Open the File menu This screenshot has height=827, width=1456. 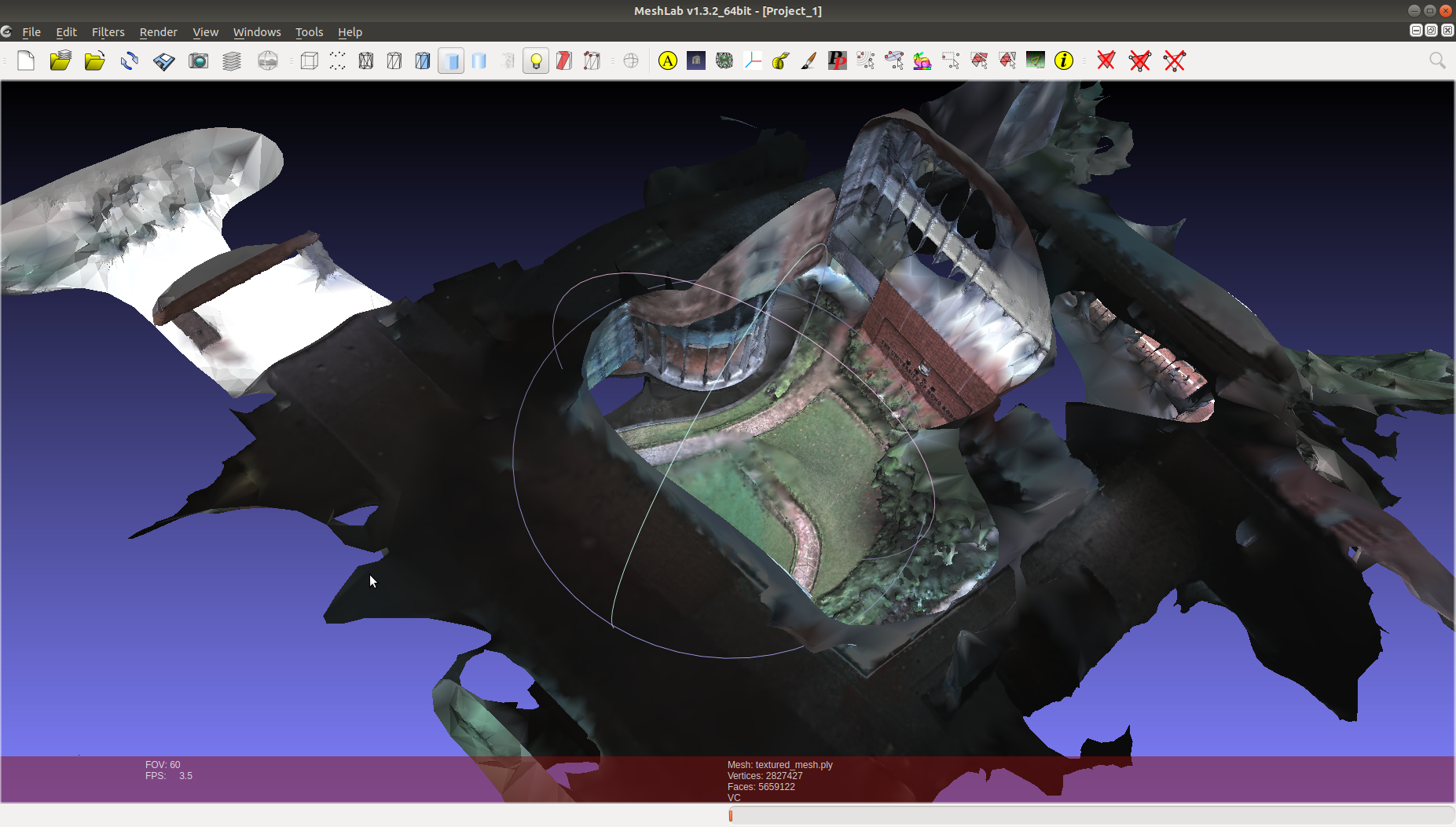coord(31,32)
